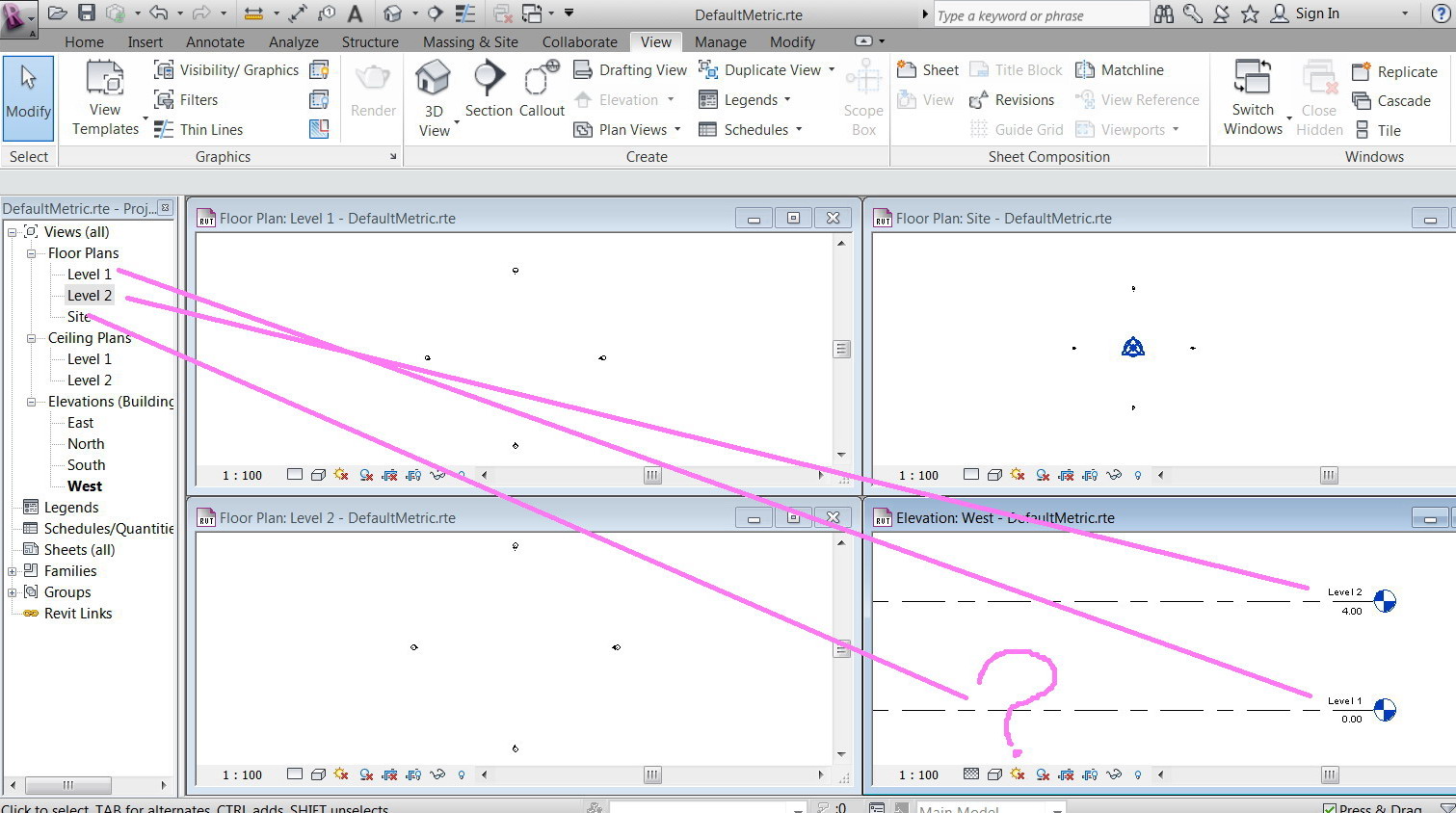Viewport: 1456px width, 813px height.
Task: Open the Massing & Site tab
Action: [x=470, y=42]
